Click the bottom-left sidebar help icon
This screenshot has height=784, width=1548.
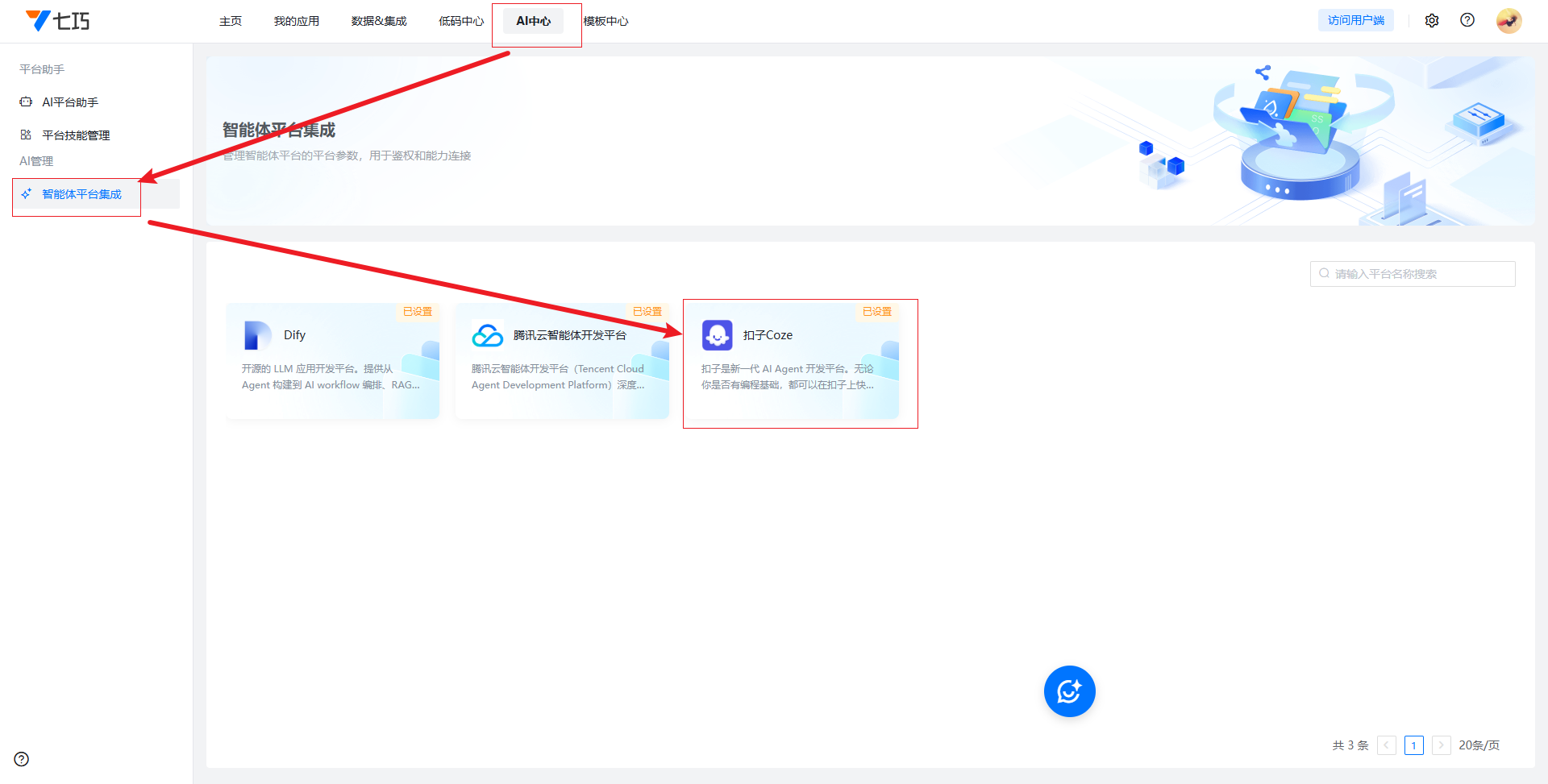pyautogui.click(x=22, y=759)
